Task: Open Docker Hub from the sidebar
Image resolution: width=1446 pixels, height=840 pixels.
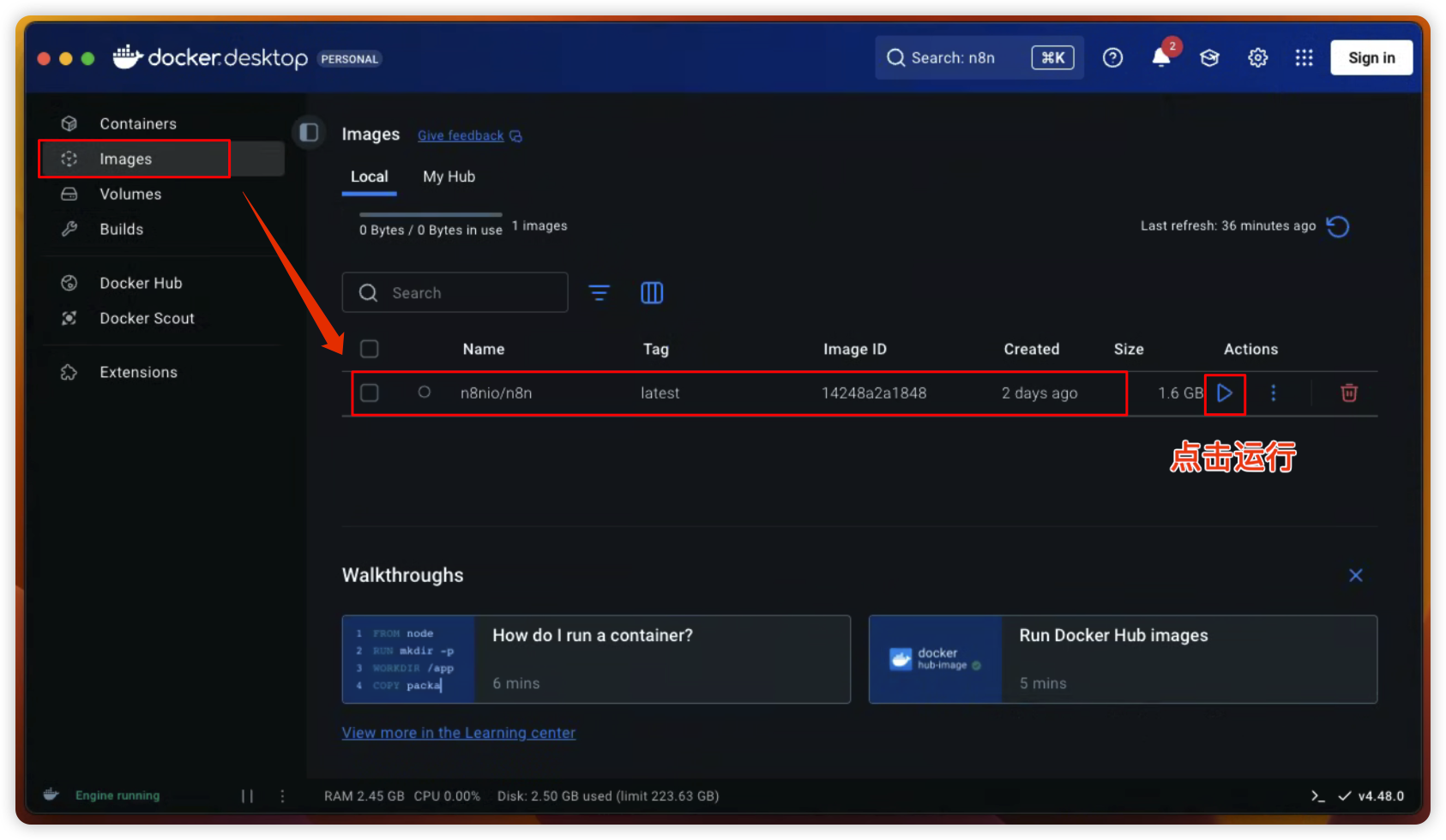Action: [141, 283]
